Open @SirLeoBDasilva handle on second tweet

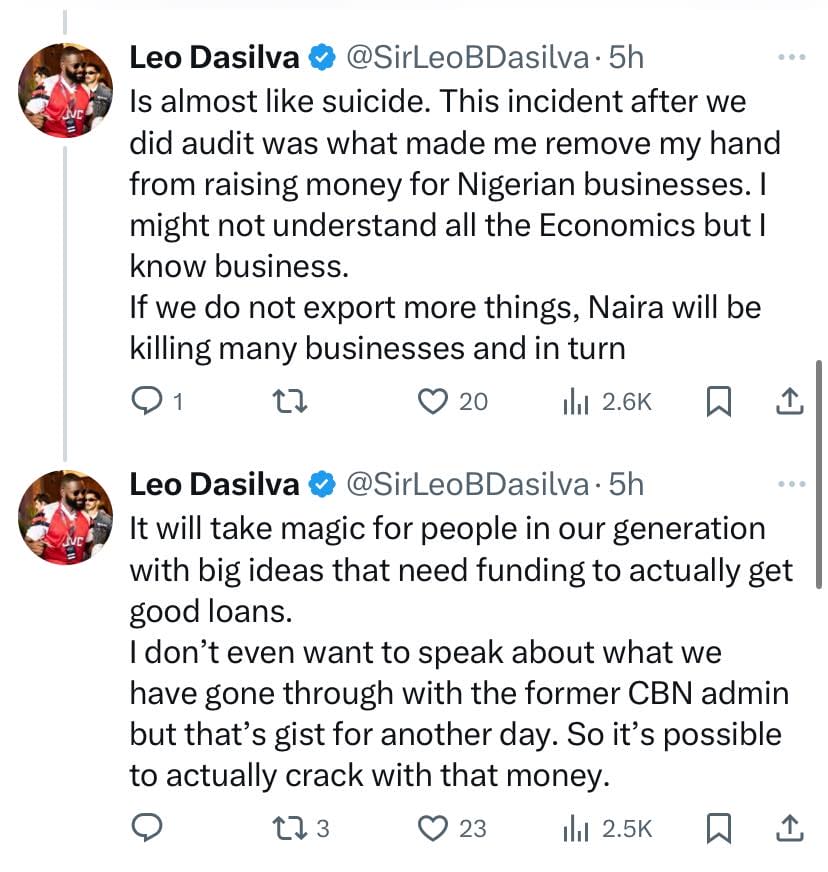point(466,485)
